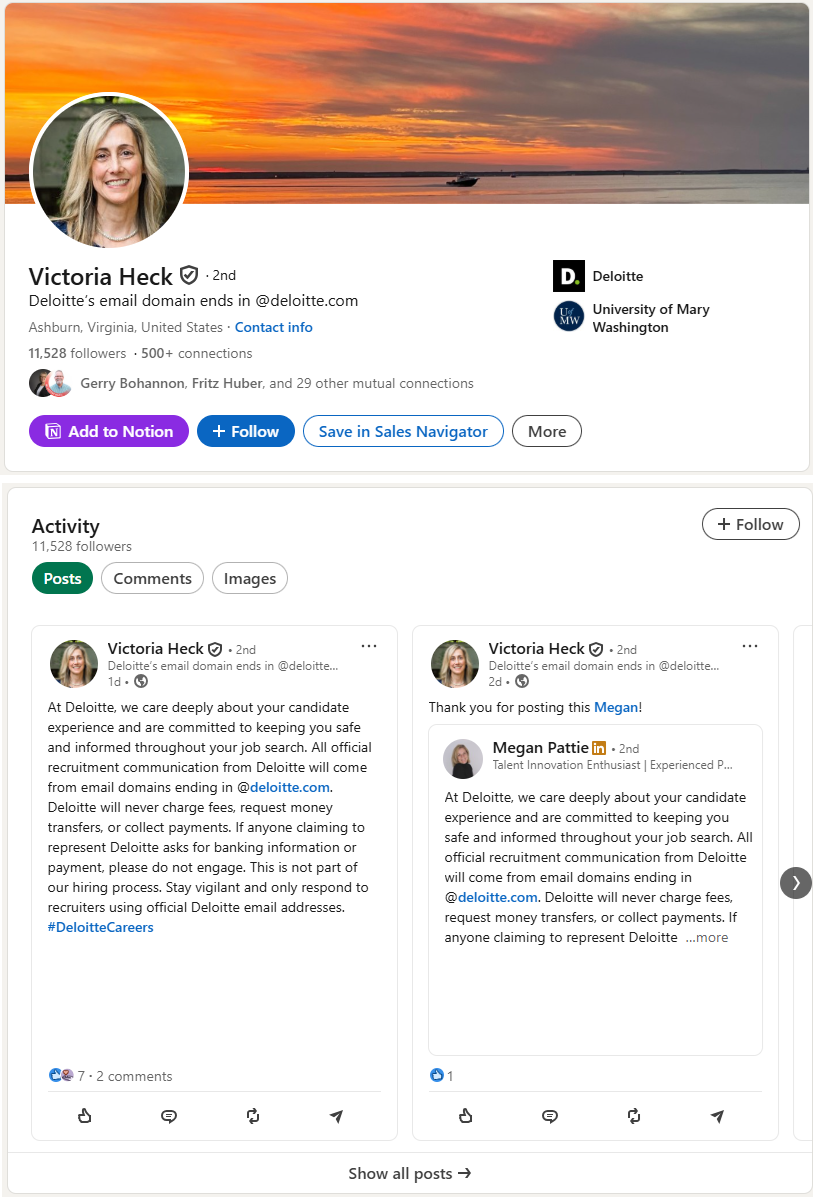
Task: Repost the first Deloitte careers post
Action: tap(253, 1116)
